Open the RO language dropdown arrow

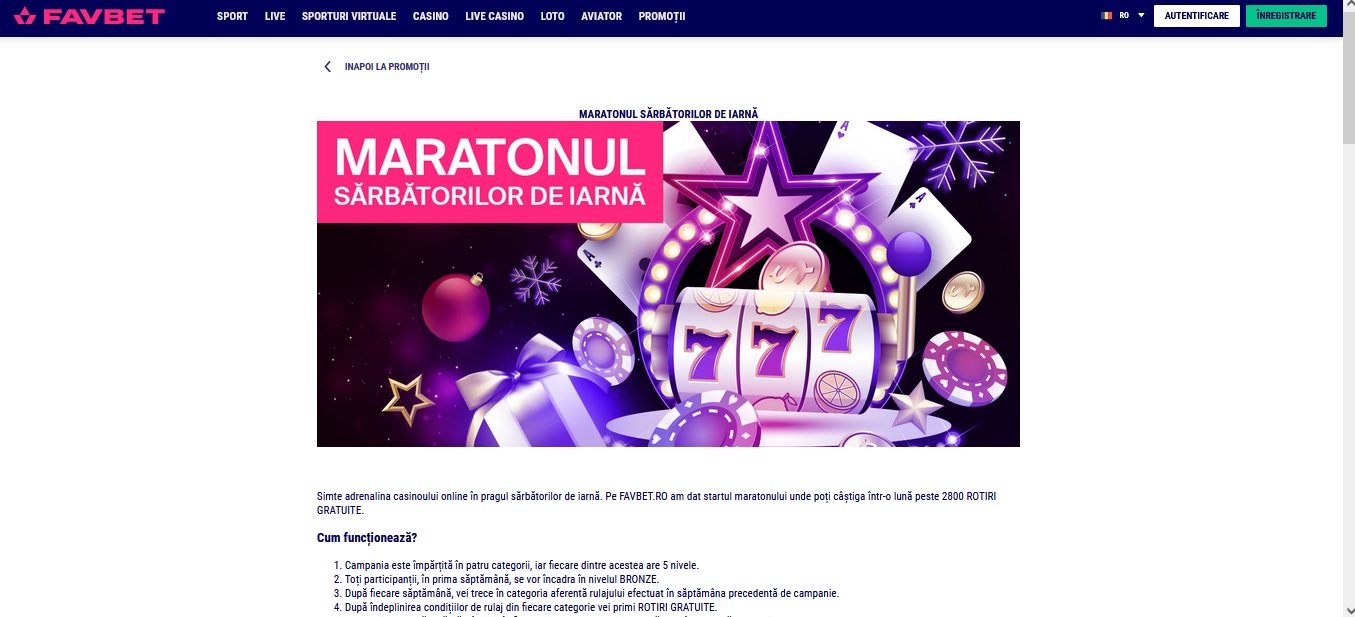tap(1141, 16)
